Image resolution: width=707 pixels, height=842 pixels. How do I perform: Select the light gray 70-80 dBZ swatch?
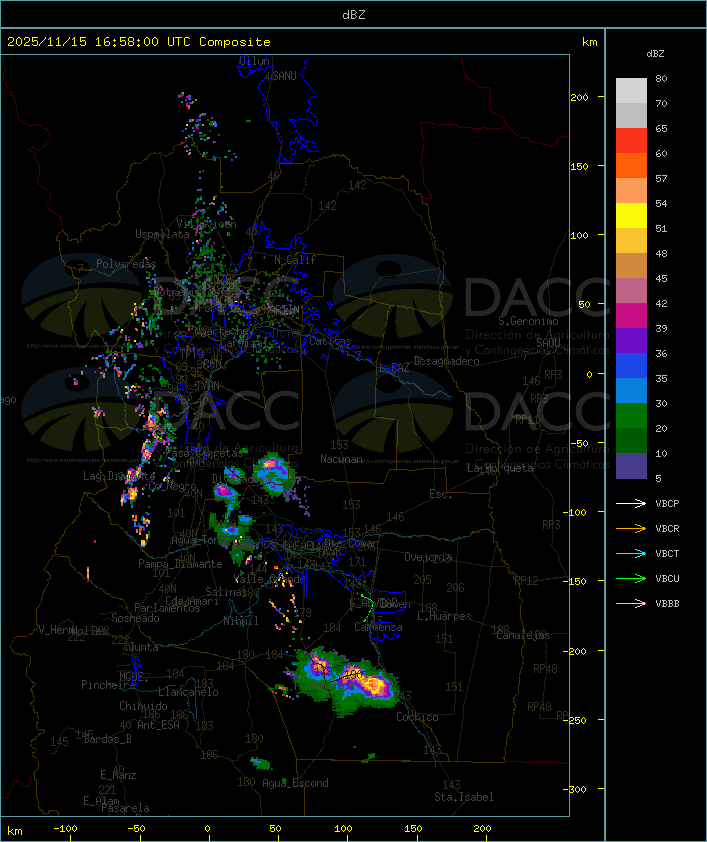tap(631, 90)
